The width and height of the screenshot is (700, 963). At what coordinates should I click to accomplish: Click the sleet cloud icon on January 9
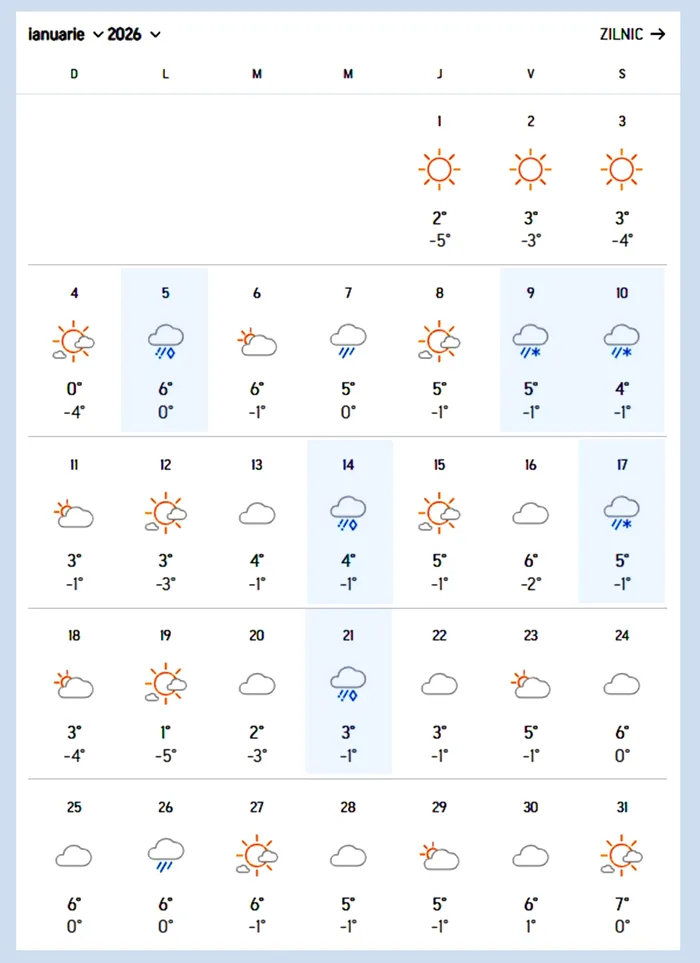(530, 341)
